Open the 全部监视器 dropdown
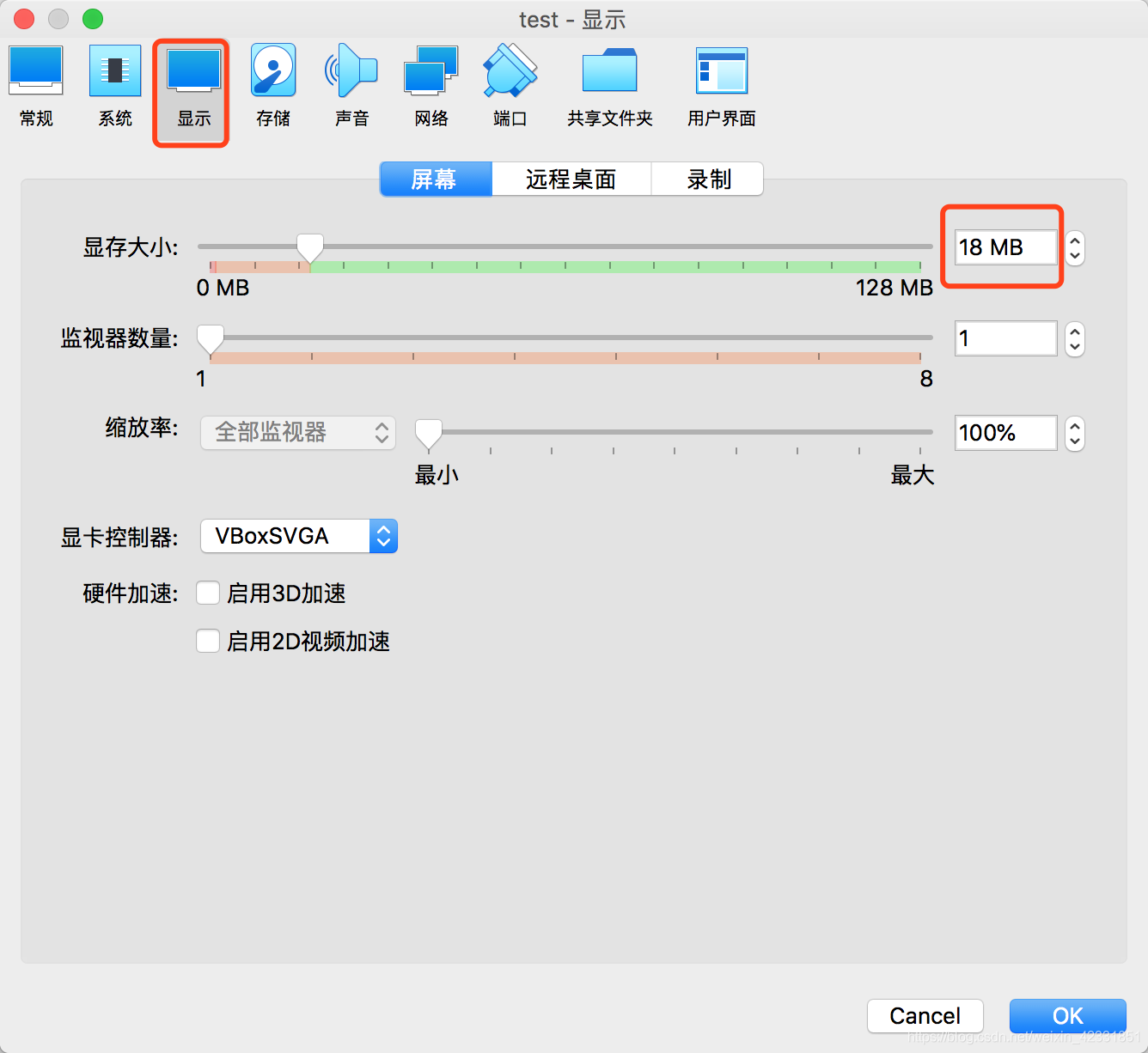This screenshot has width=1148, height=1053. (x=298, y=432)
